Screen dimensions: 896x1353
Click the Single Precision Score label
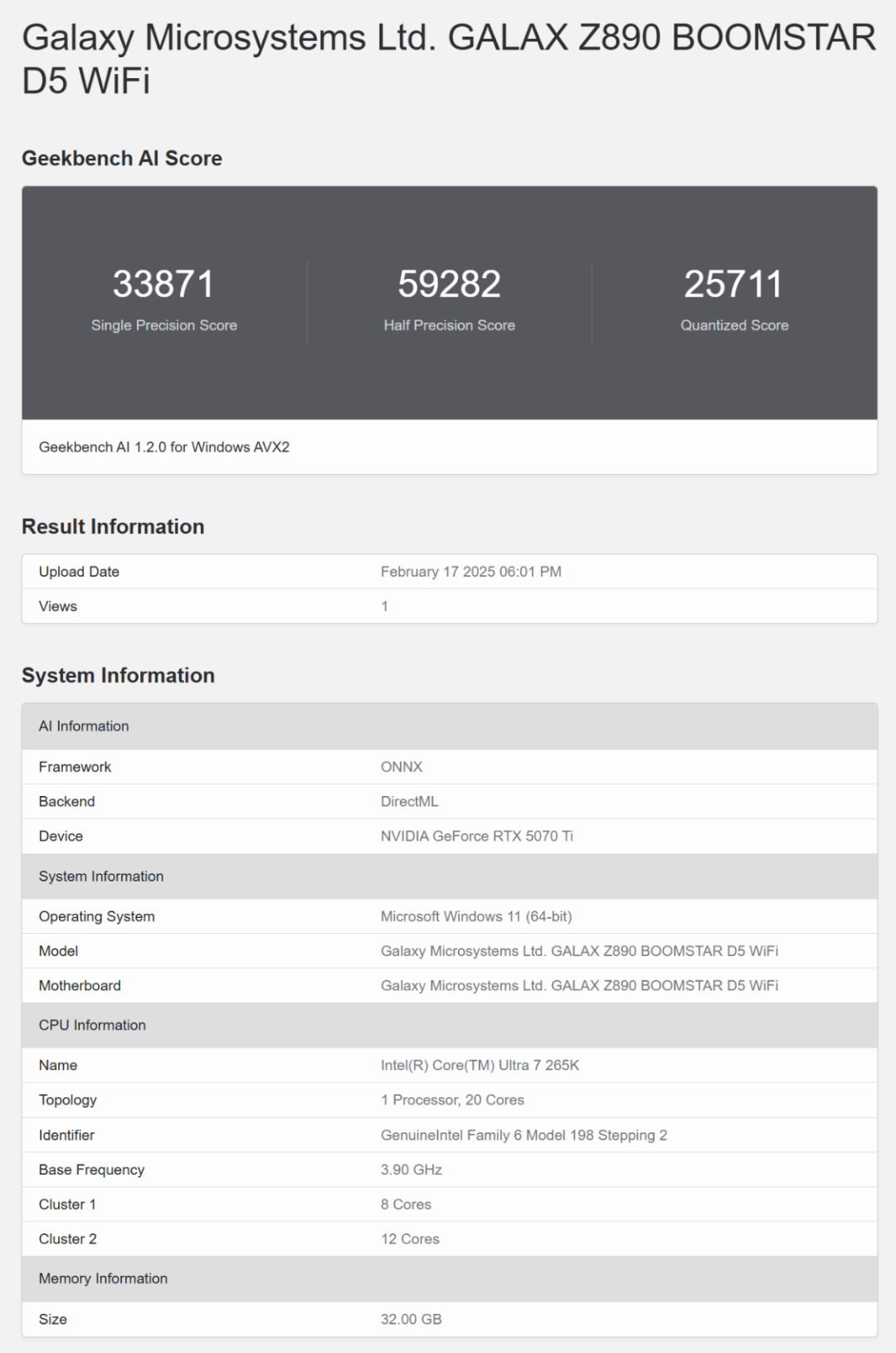(x=164, y=325)
